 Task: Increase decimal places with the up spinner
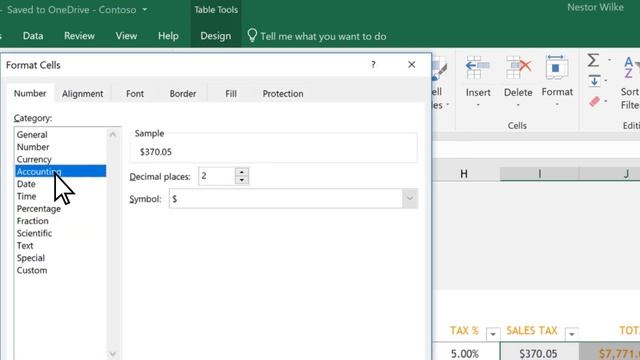click(242, 172)
